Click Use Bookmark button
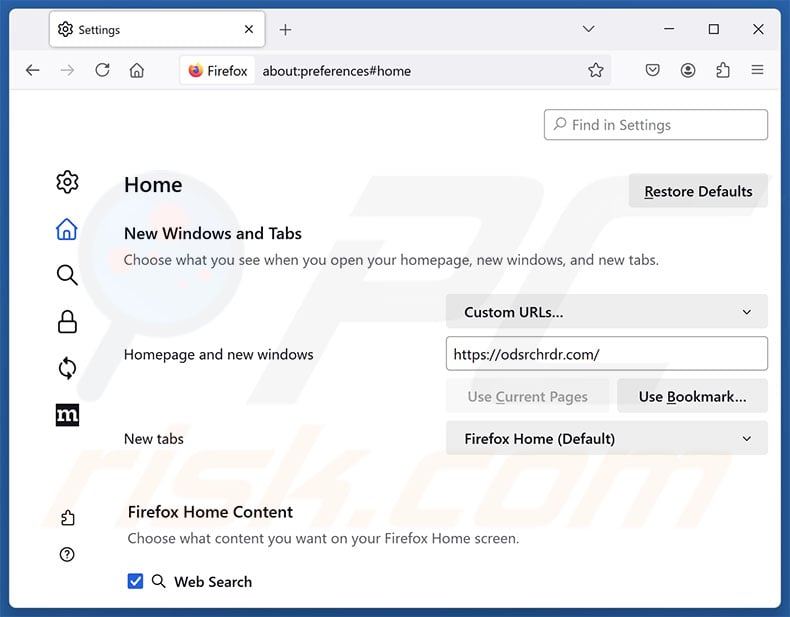Viewport: 790px width, 617px height. (692, 396)
